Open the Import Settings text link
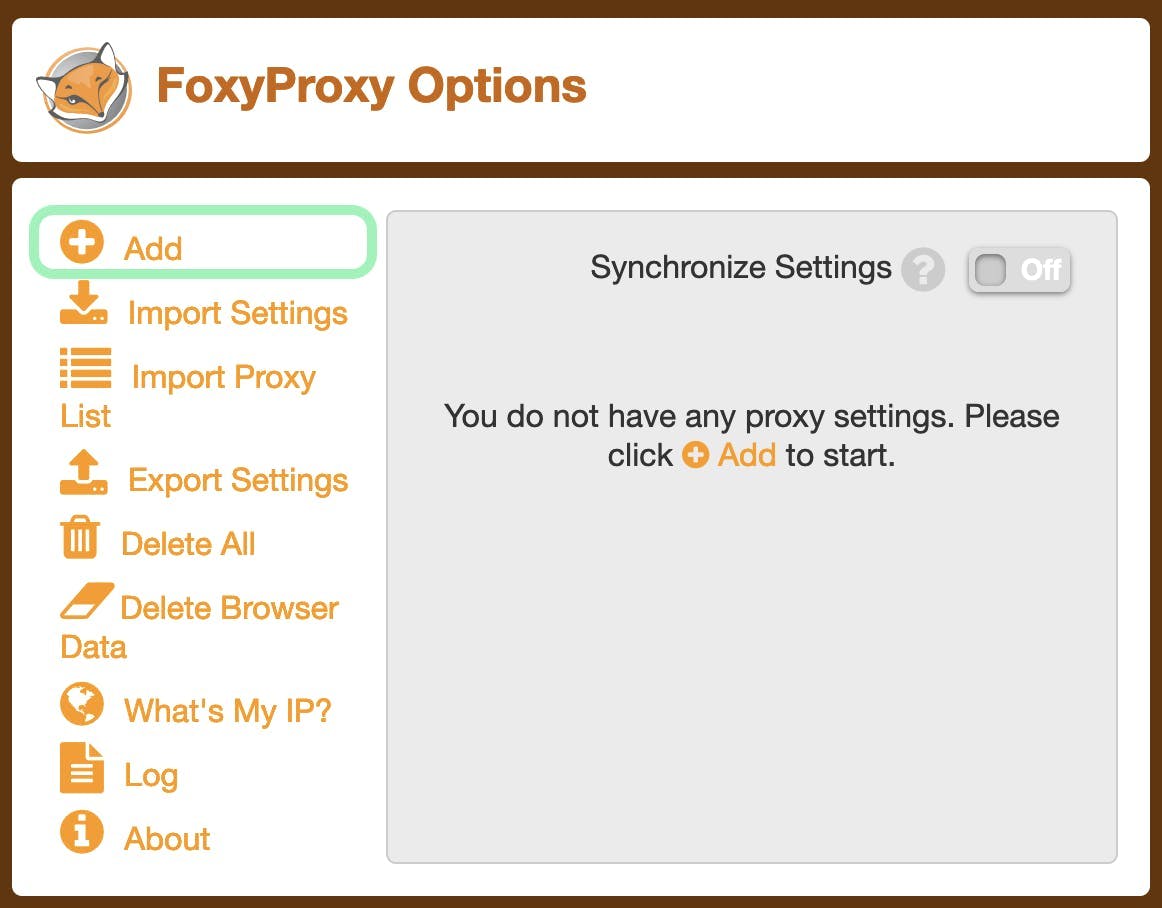Viewport: 1162px width, 908px height. coord(238,313)
